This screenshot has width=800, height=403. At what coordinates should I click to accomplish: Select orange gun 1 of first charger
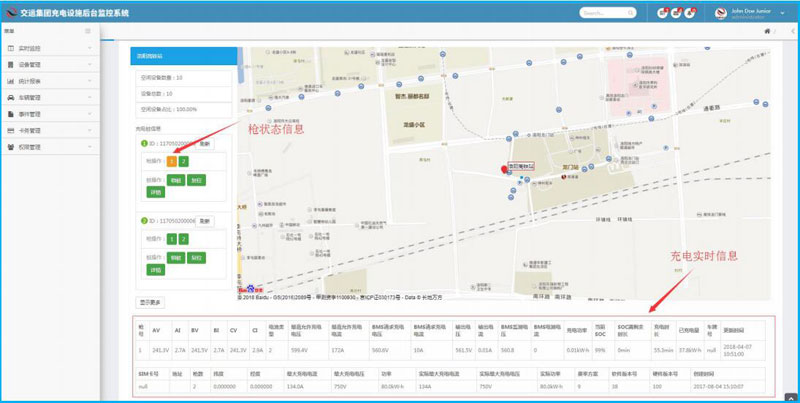171,160
